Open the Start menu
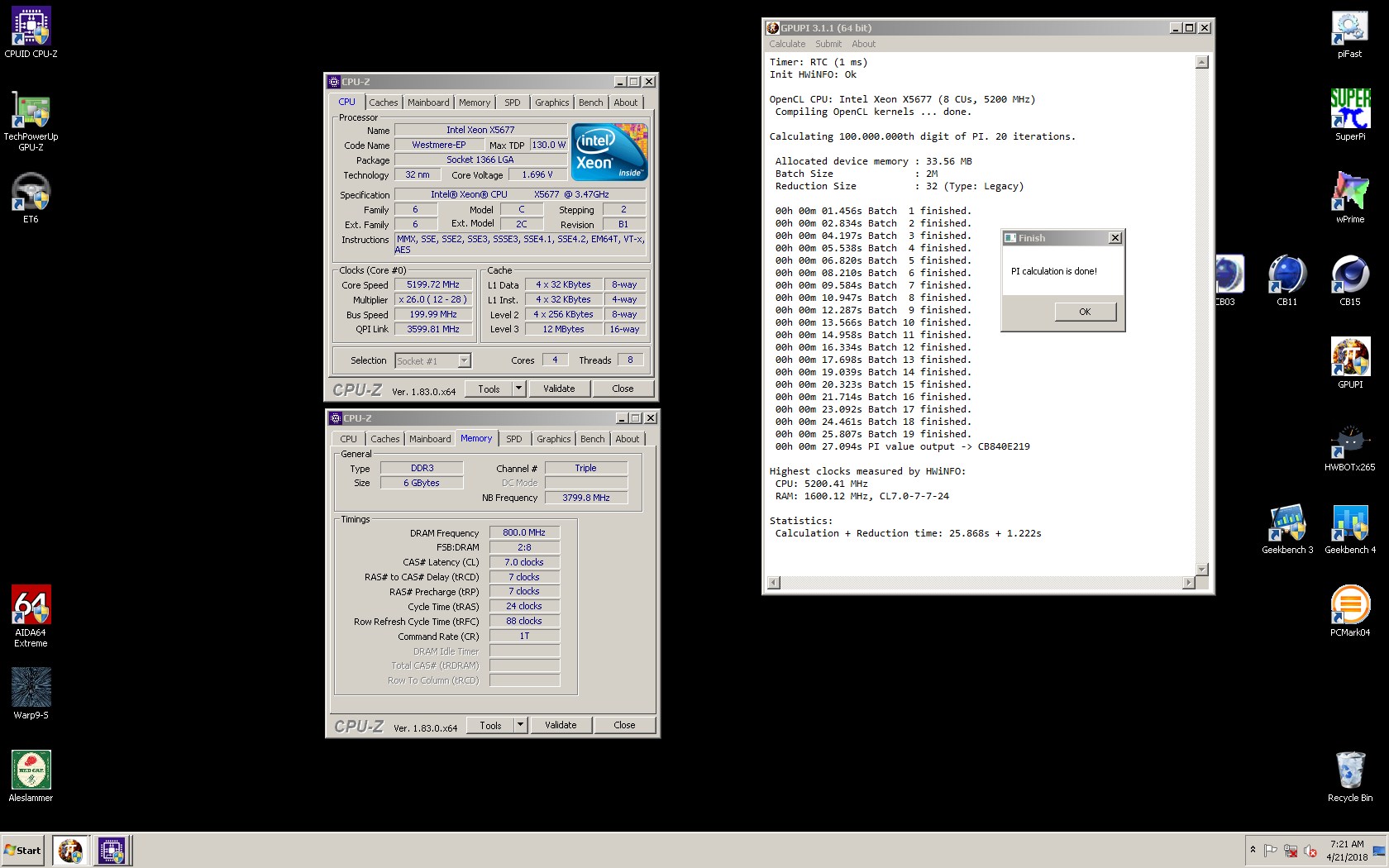 pos(22,851)
